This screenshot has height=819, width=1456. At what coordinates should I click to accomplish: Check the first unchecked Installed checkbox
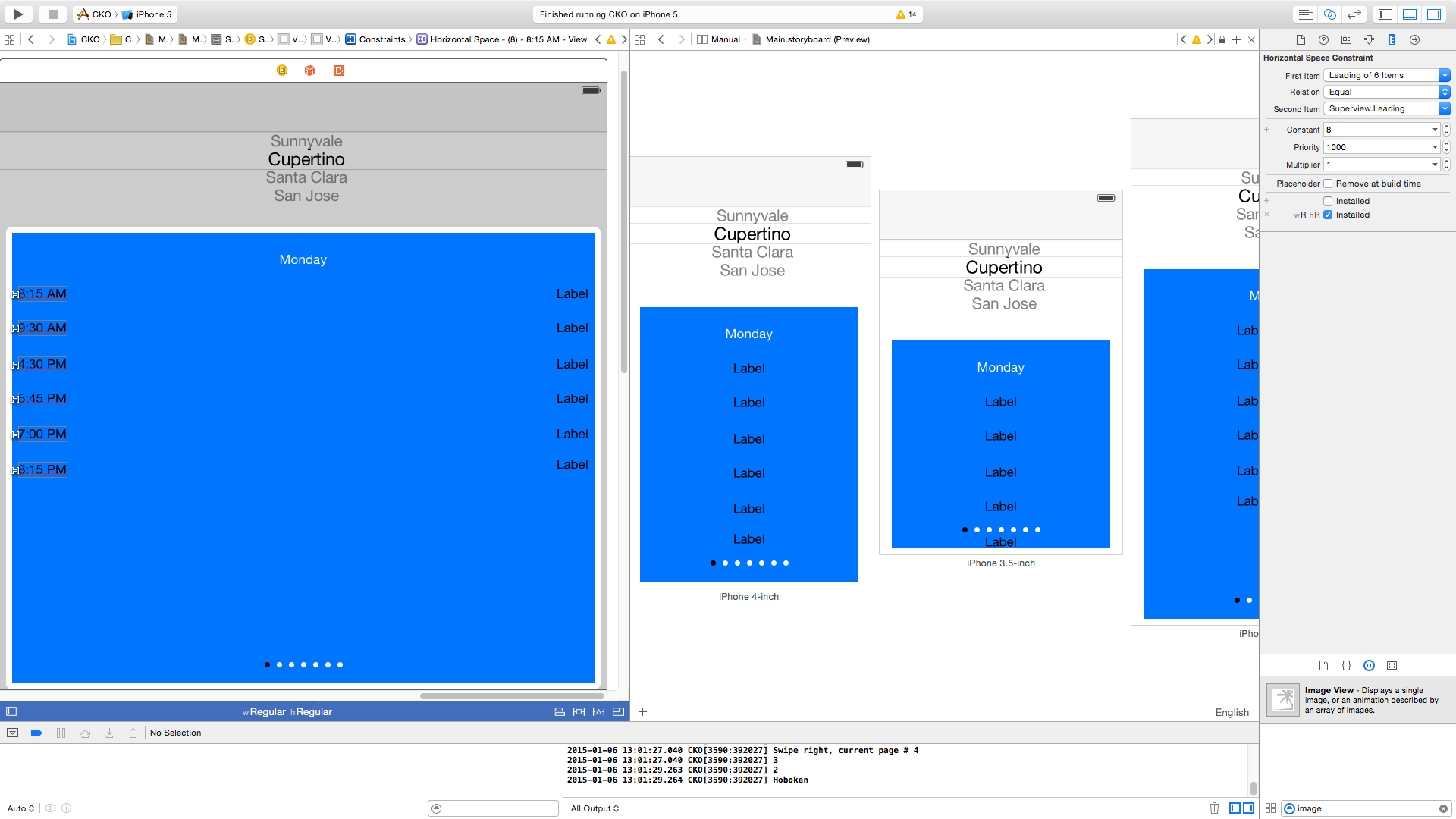tap(1328, 201)
